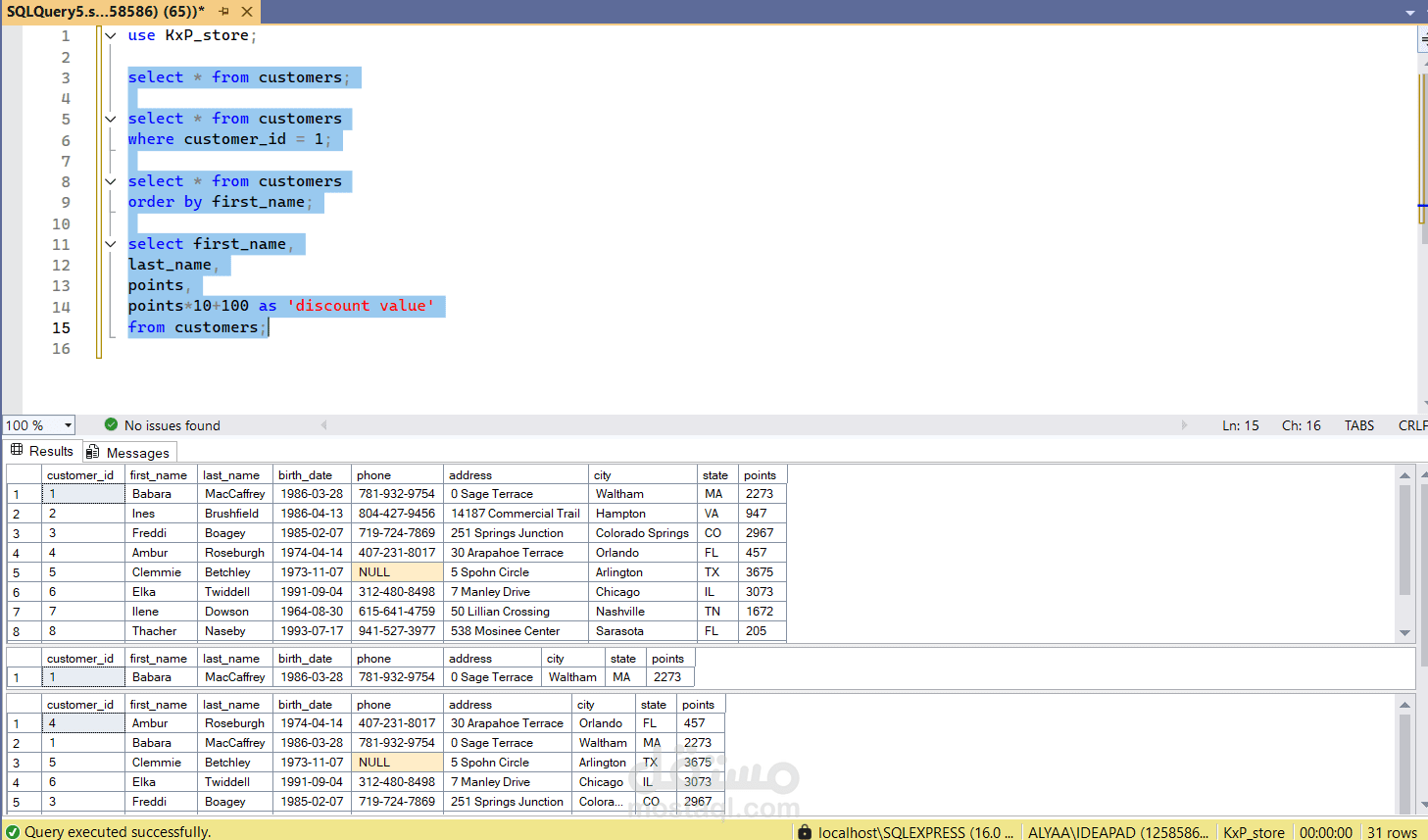Click the CRLF line ending indicator
The width and height of the screenshot is (1428, 840).
[1413, 425]
